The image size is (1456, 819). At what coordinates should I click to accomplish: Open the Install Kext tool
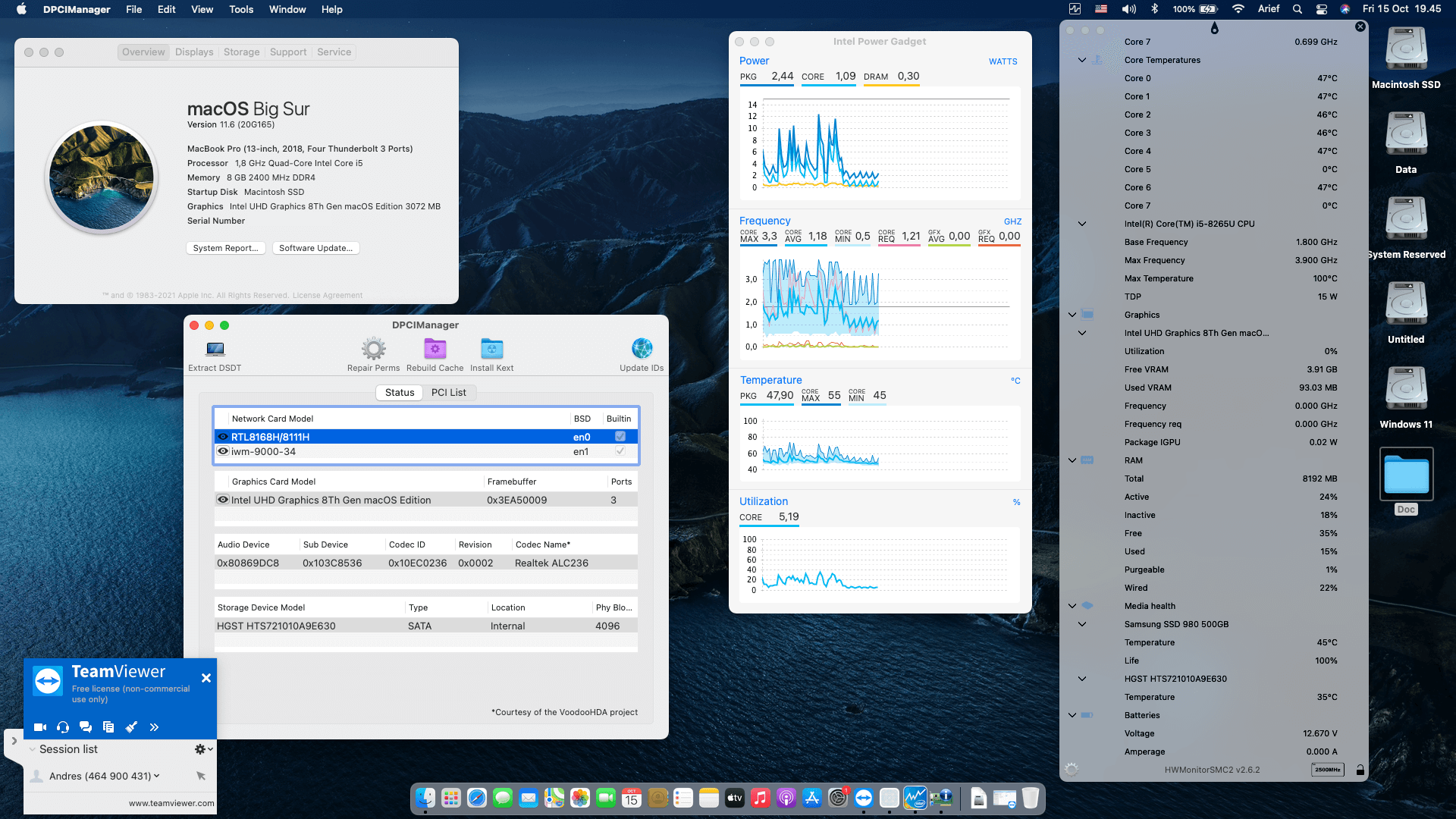click(491, 349)
